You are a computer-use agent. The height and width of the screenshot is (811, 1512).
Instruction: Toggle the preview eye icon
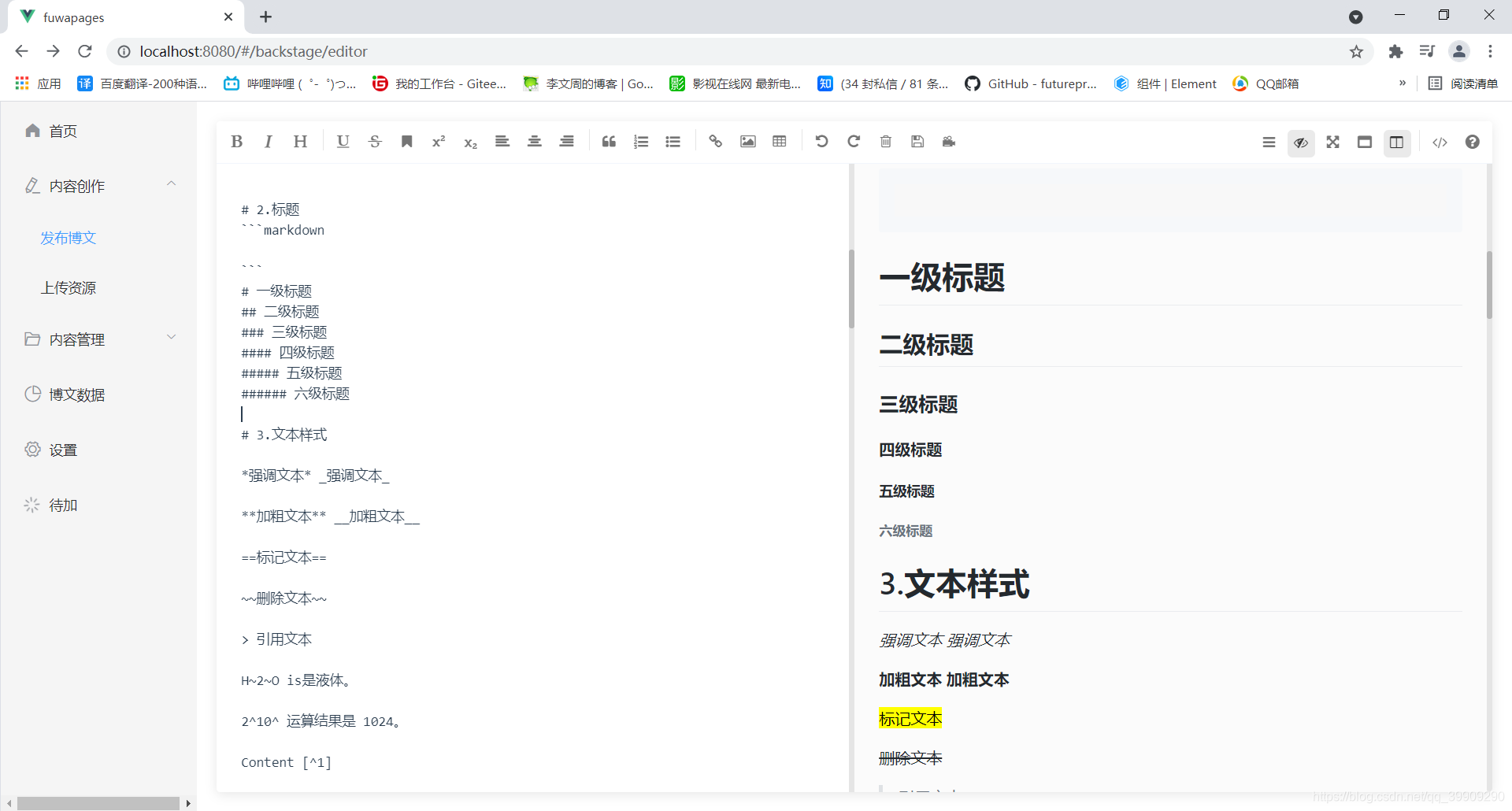(x=1301, y=143)
